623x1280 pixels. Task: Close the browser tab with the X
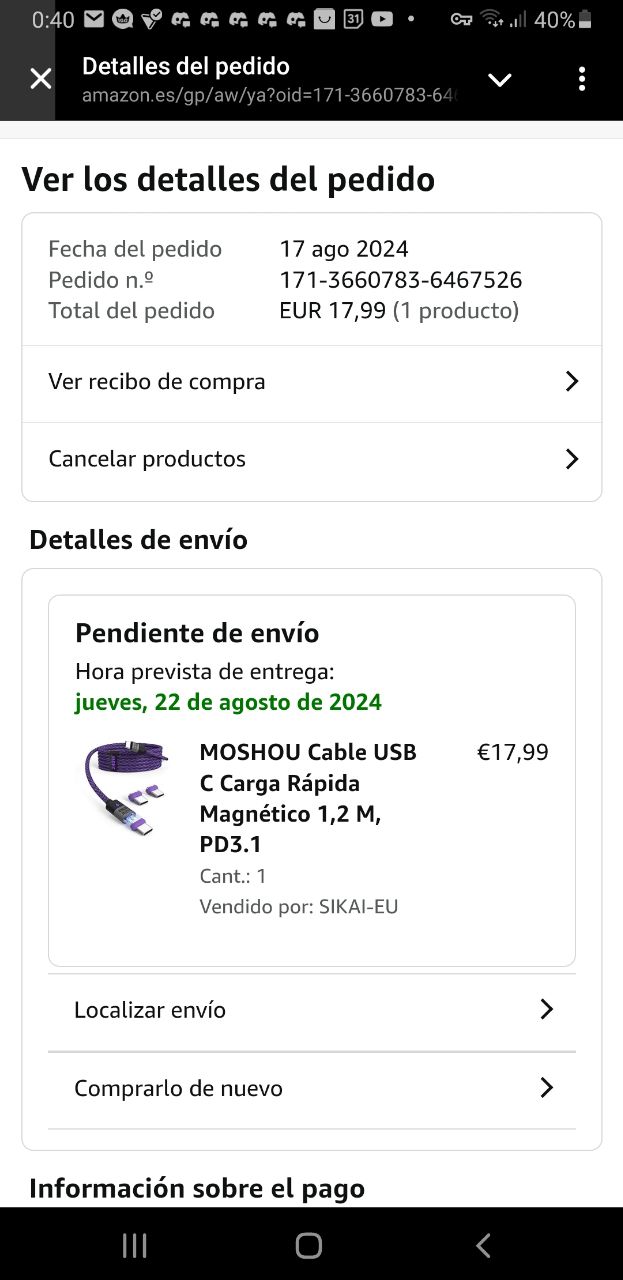40,79
